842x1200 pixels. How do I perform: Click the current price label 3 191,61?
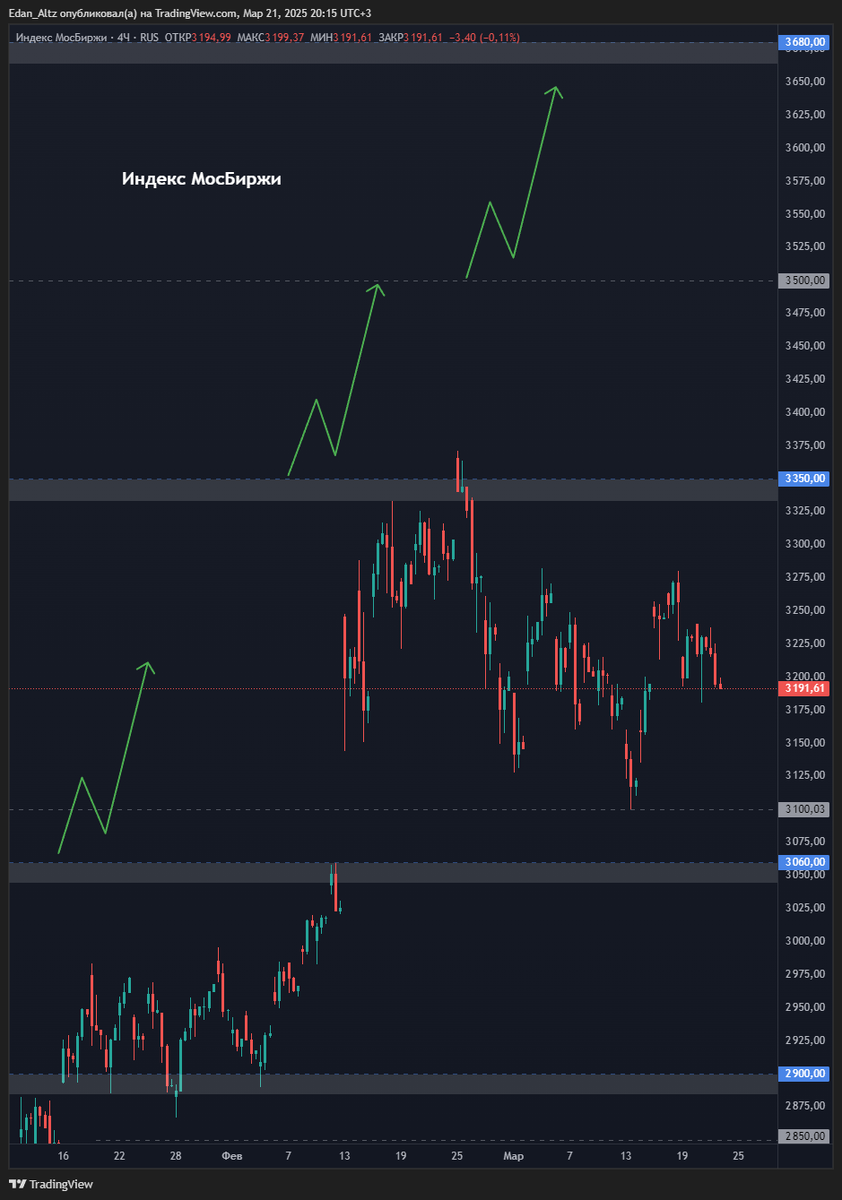point(805,689)
